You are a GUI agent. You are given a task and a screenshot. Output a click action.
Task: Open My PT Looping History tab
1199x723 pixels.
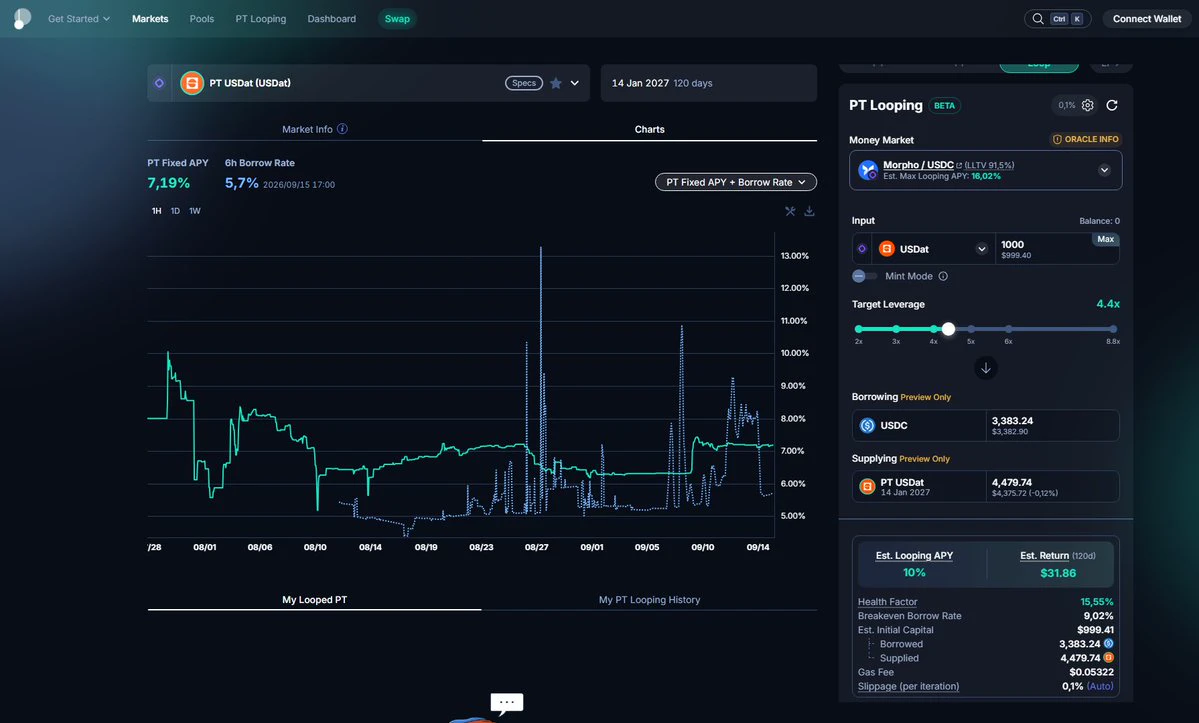click(x=649, y=600)
